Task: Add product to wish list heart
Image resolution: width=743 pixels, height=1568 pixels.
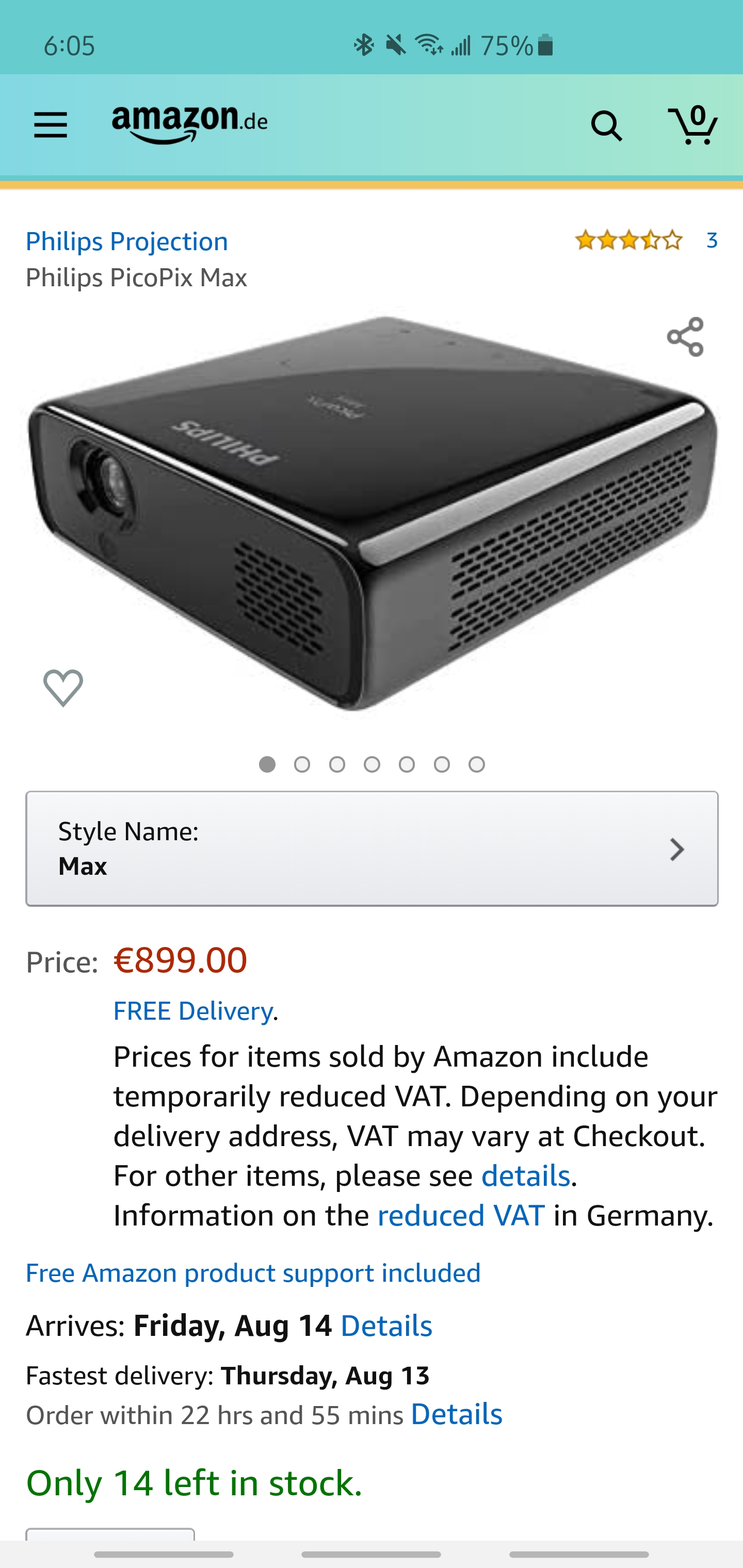Action: pos(63,688)
